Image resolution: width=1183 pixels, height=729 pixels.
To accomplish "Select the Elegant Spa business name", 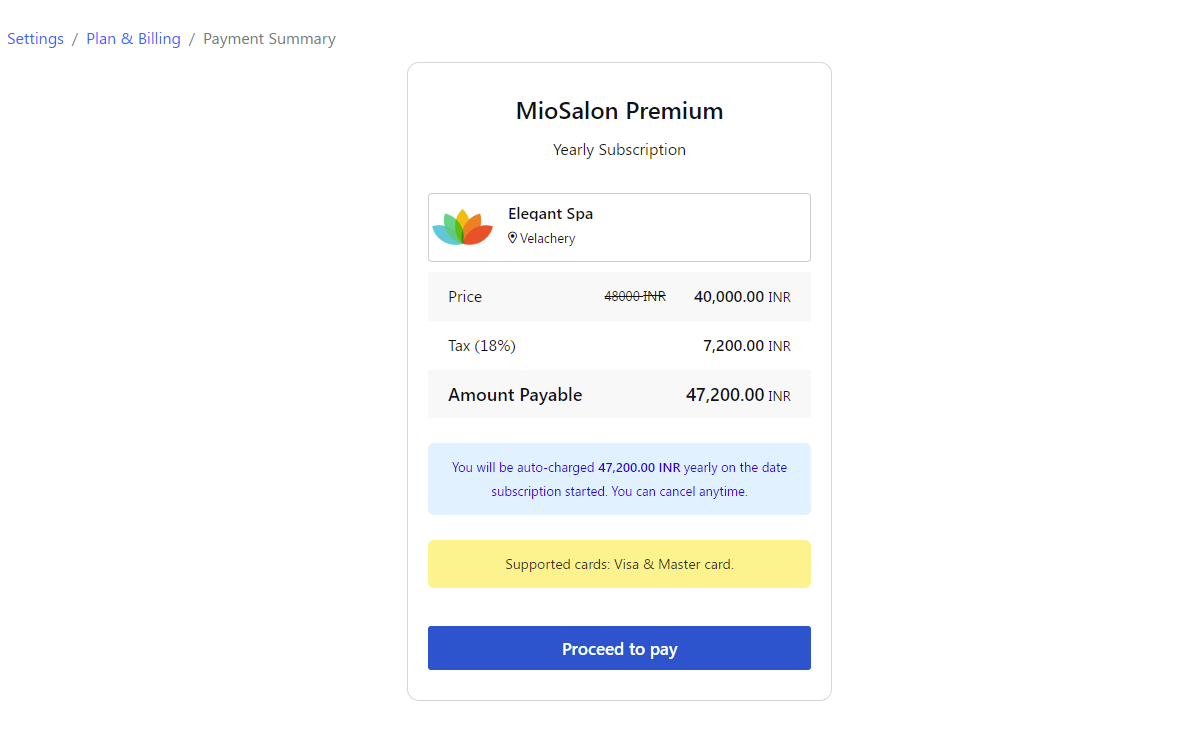I will tap(550, 214).
